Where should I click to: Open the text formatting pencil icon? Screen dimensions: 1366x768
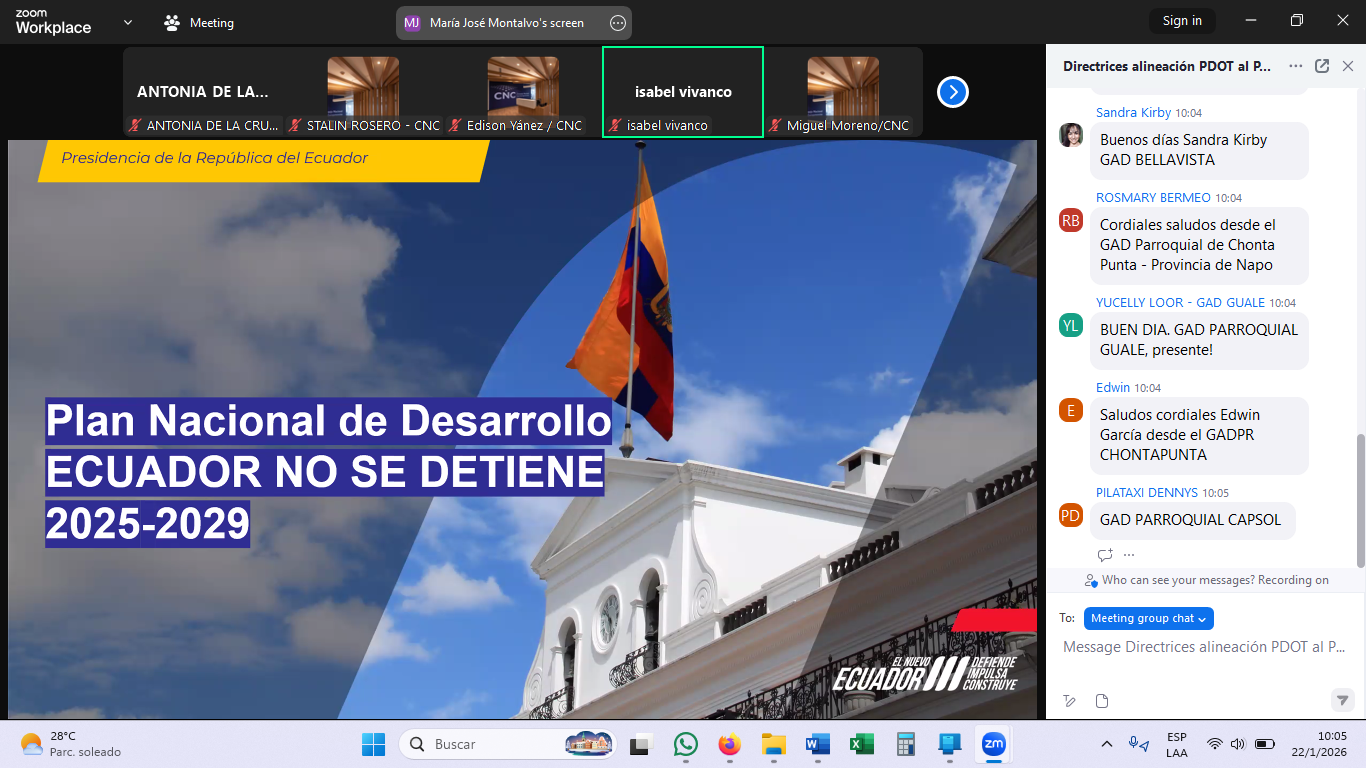[x=1069, y=701]
